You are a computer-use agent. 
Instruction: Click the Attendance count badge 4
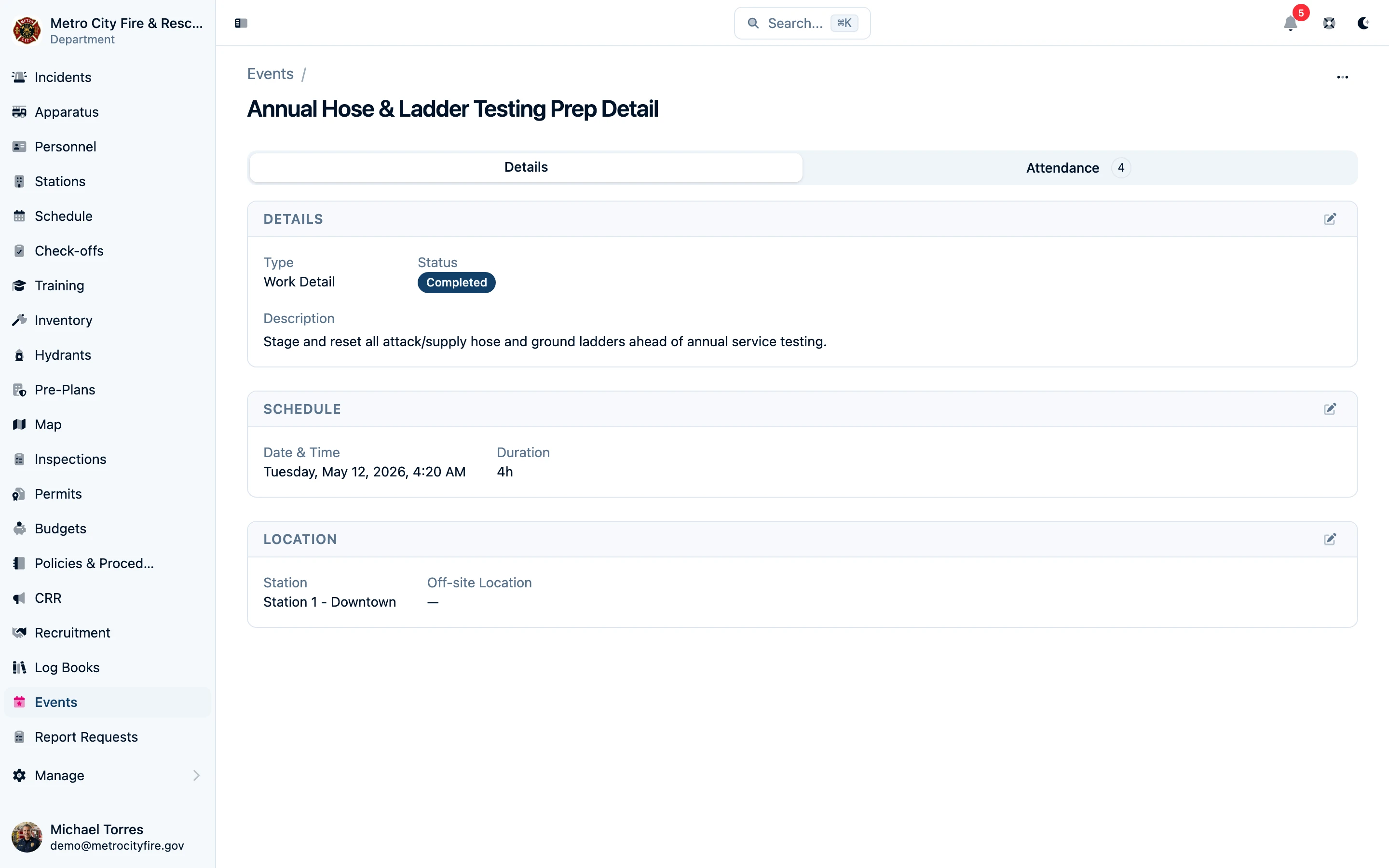[1121, 168]
